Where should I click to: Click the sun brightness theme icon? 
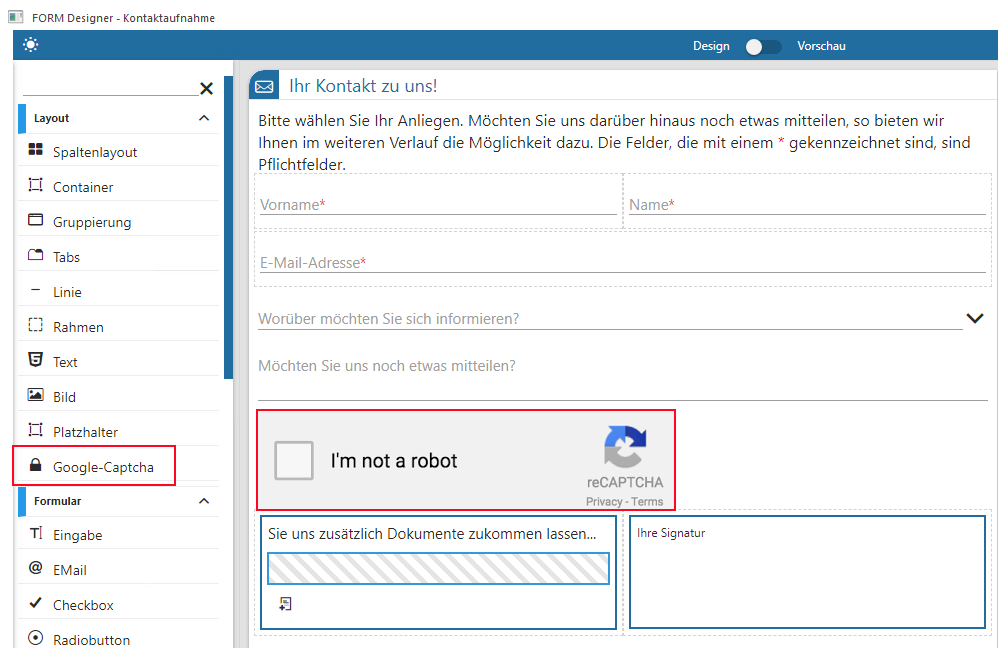click(31, 45)
